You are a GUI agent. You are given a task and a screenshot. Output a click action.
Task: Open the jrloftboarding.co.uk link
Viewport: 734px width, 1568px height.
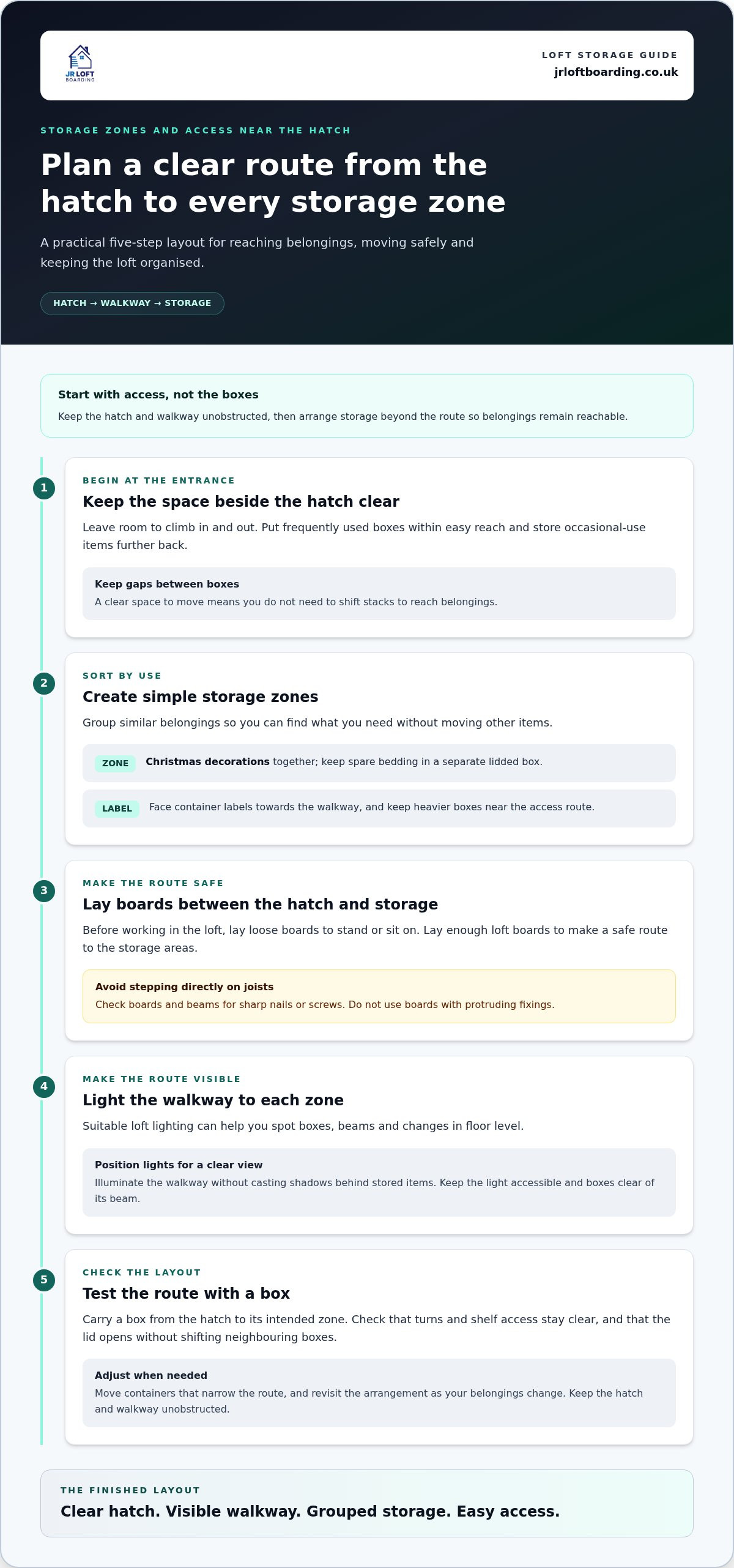[x=616, y=72]
